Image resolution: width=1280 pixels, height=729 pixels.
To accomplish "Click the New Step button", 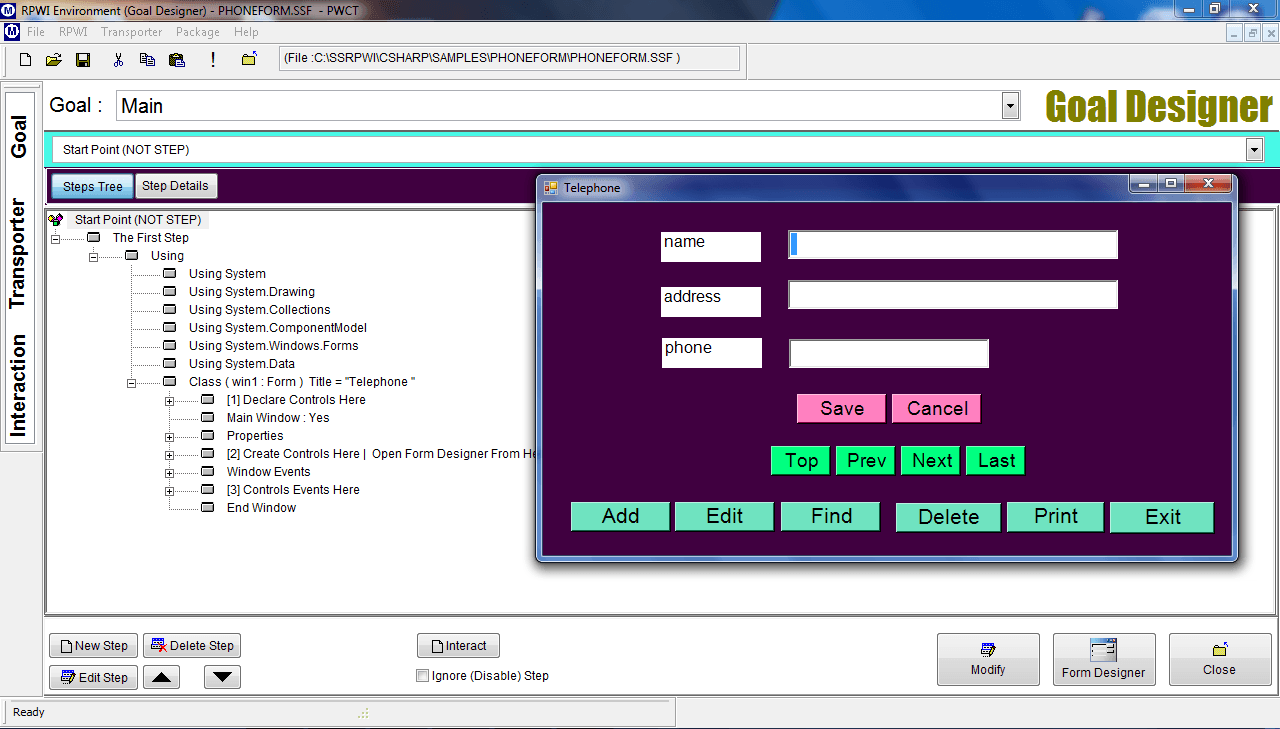I will click(93, 645).
